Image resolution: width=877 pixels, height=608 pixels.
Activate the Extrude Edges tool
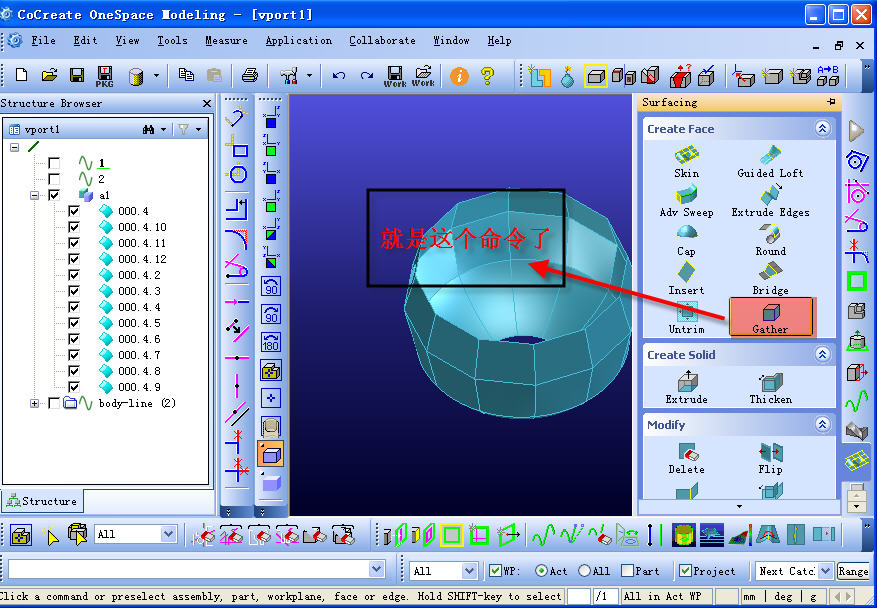(x=770, y=201)
